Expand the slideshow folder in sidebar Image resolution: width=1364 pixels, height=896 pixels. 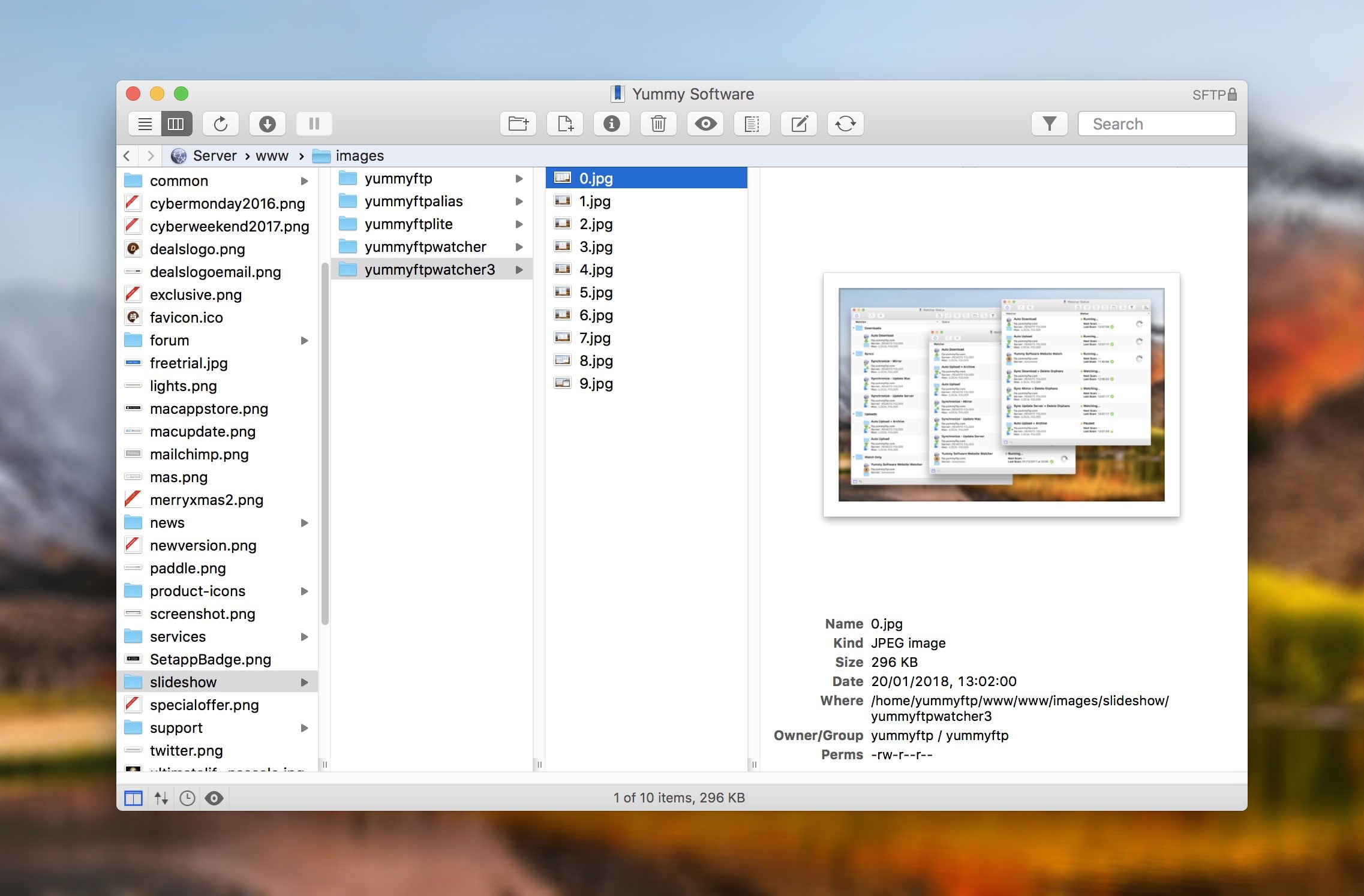point(306,681)
